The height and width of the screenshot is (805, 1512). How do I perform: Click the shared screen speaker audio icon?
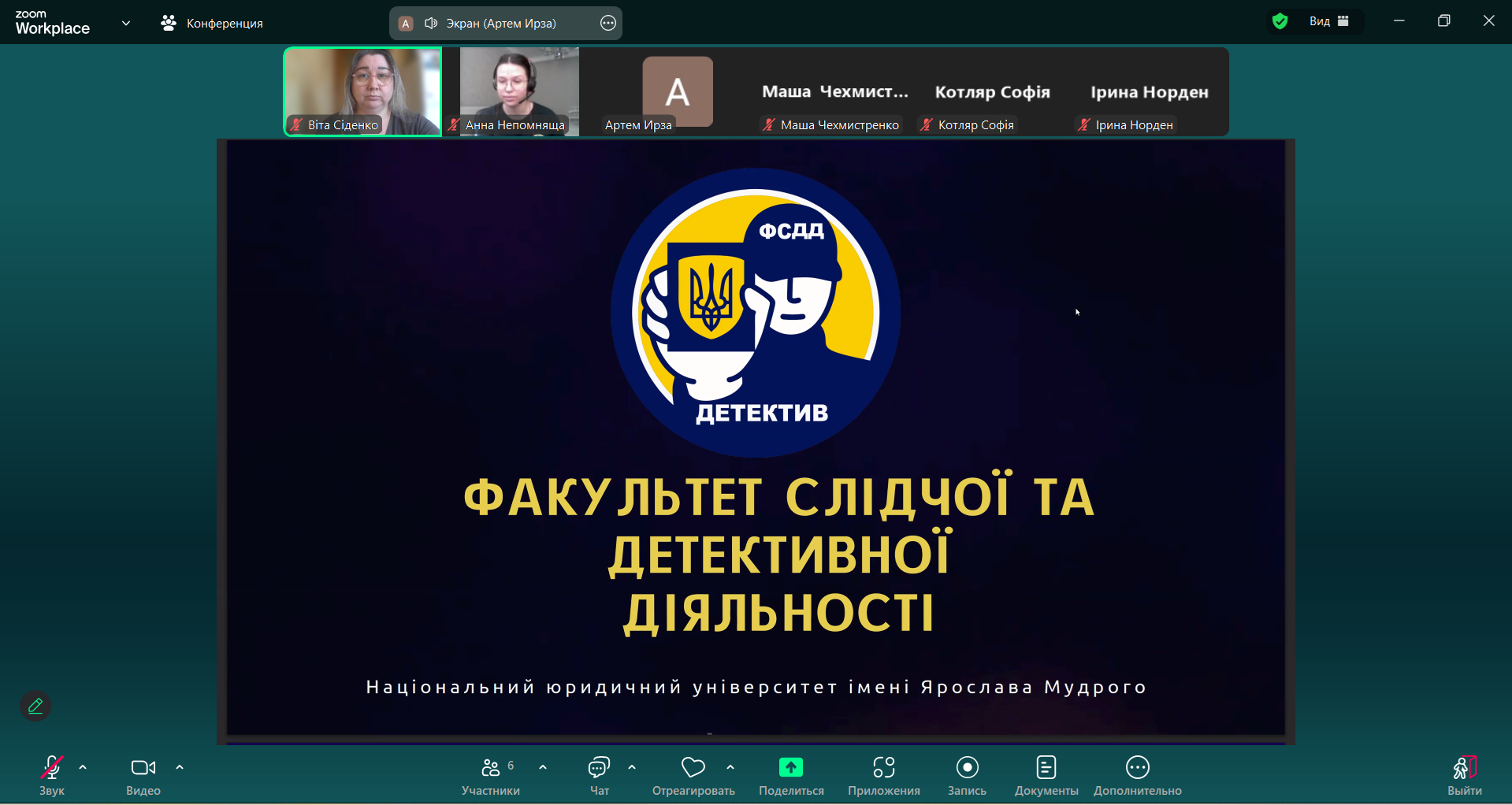click(431, 23)
